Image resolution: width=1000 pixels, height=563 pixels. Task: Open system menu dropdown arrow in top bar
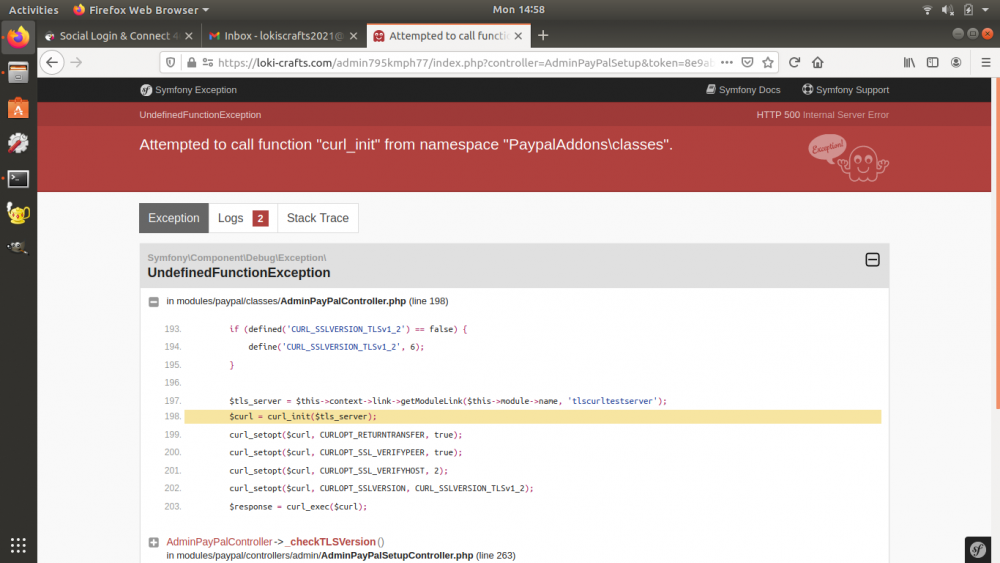pos(986,10)
